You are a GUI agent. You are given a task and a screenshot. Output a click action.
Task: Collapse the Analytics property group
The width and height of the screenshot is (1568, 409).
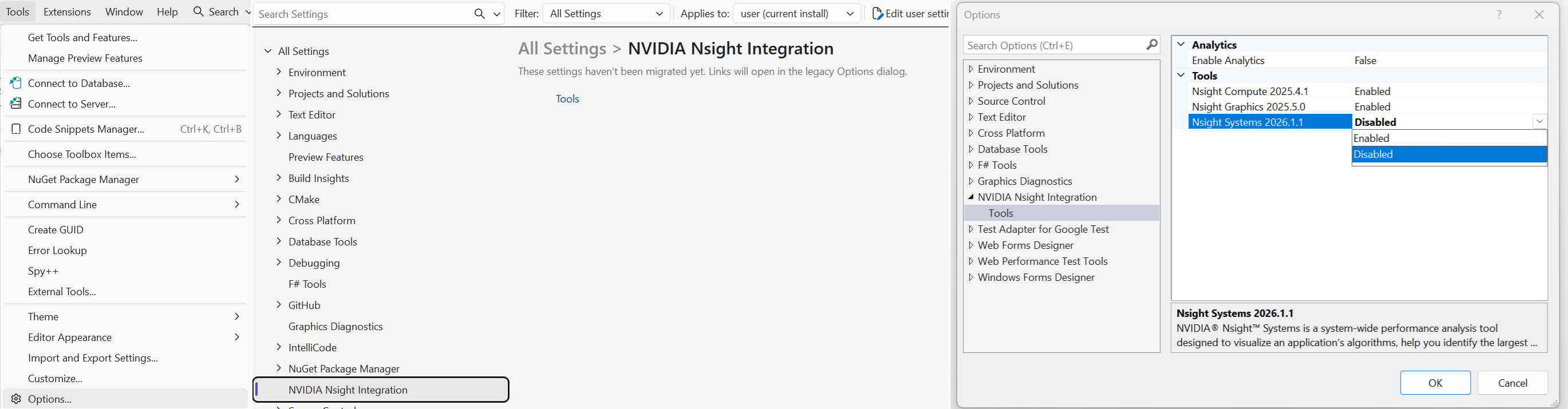pos(1181,45)
